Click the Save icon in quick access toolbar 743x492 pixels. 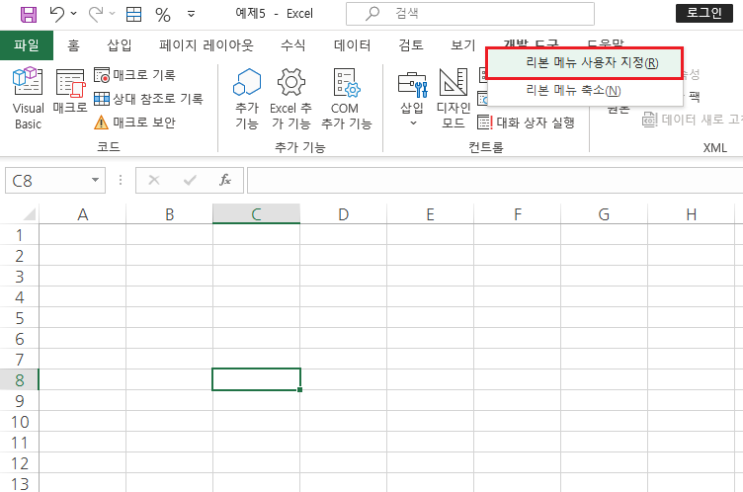coord(28,14)
